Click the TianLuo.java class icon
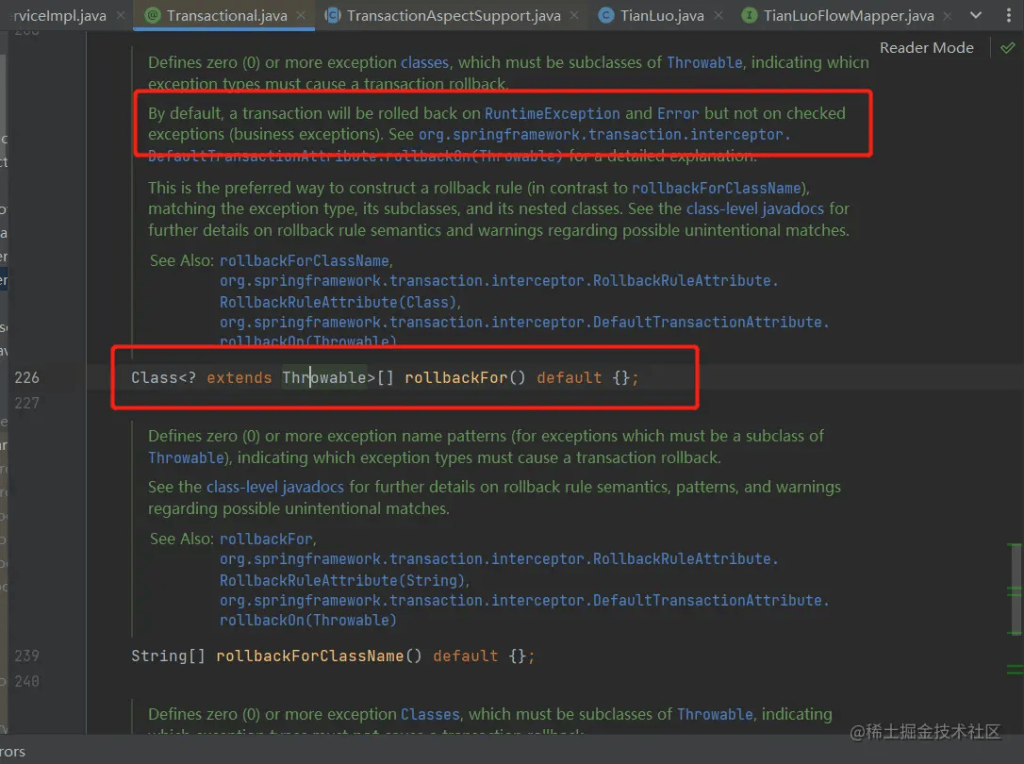Screen dimensions: 1024x764 (x=606, y=16)
